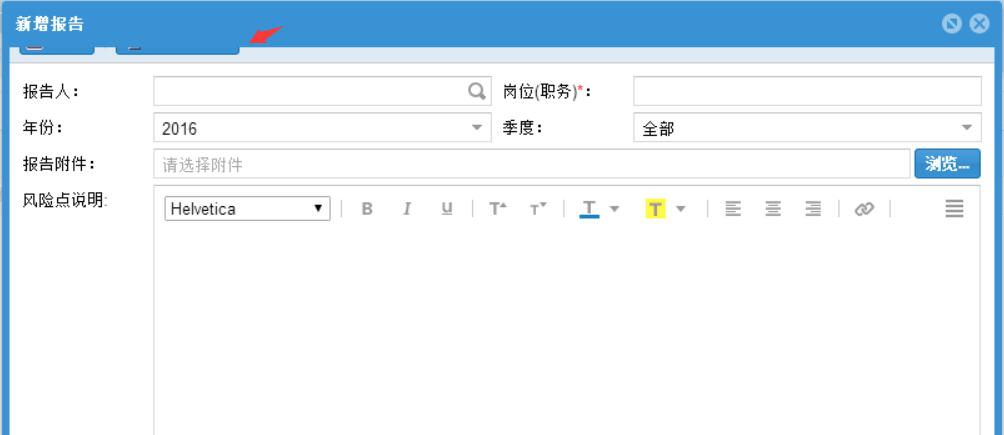1004x435 pixels.
Task: Focus the 岗位(职务) input field
Action: 807,91
